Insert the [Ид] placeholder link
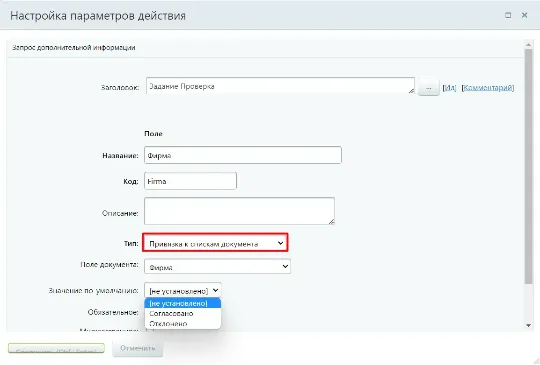Image resolution: width=540 pixels, height=365 pixels. [x=449, y=88]
